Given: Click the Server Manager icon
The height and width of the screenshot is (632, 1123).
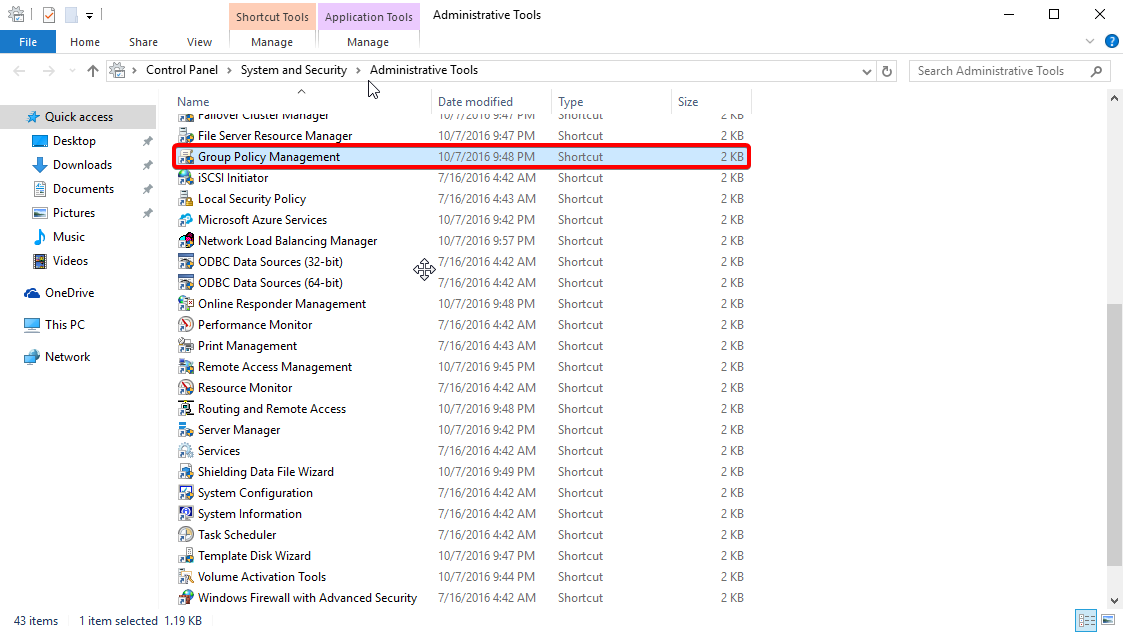Looking at the screenshot, I should 185,430.
